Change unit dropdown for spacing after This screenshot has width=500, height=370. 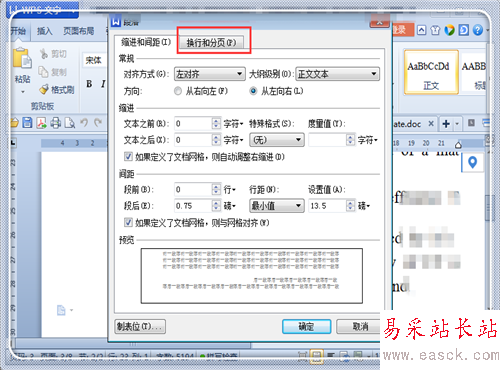(x=230, y=206)
